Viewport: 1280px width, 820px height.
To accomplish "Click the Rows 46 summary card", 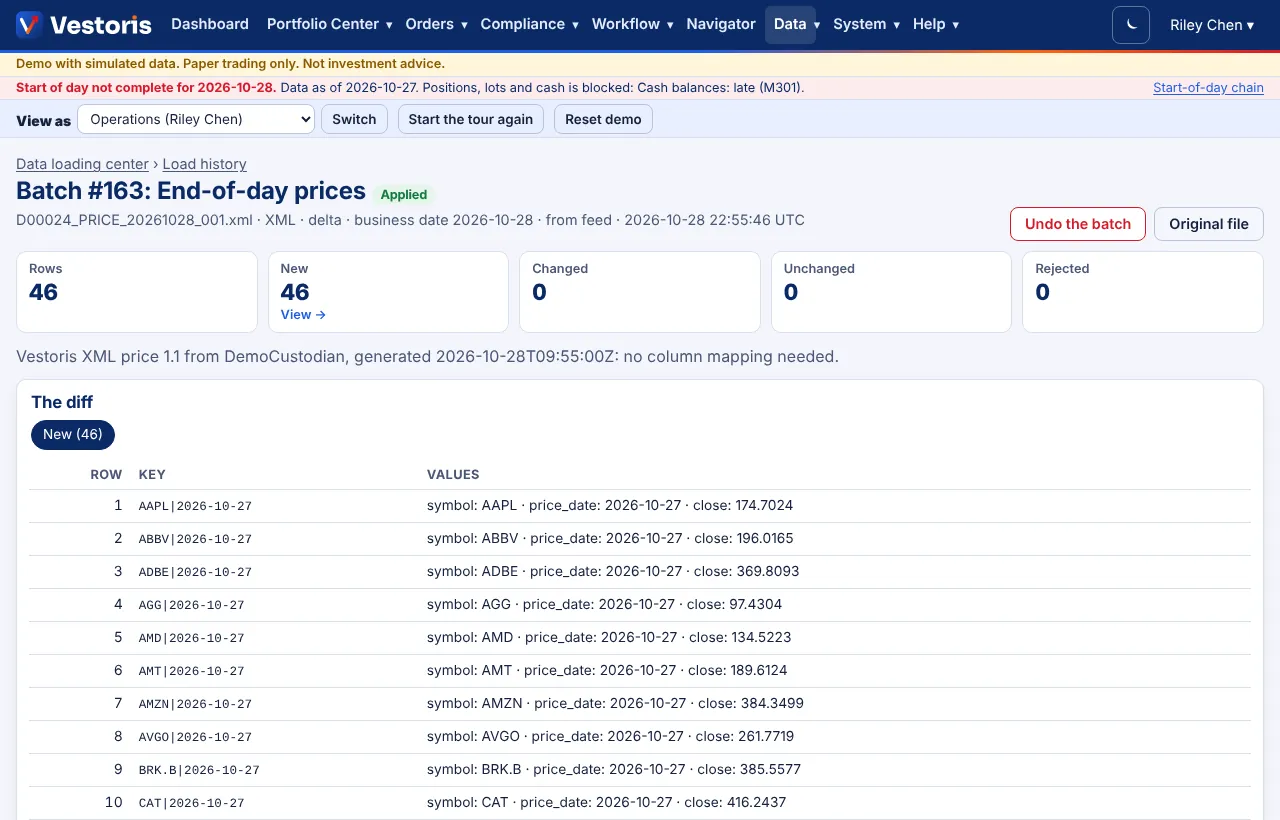I will (137, 292).
